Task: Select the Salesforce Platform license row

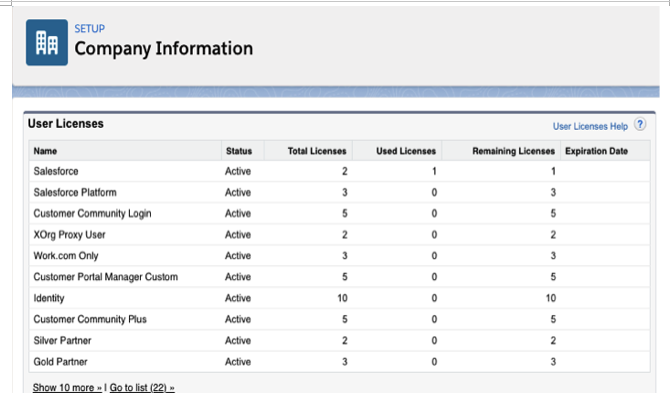Action: [340, 192]
